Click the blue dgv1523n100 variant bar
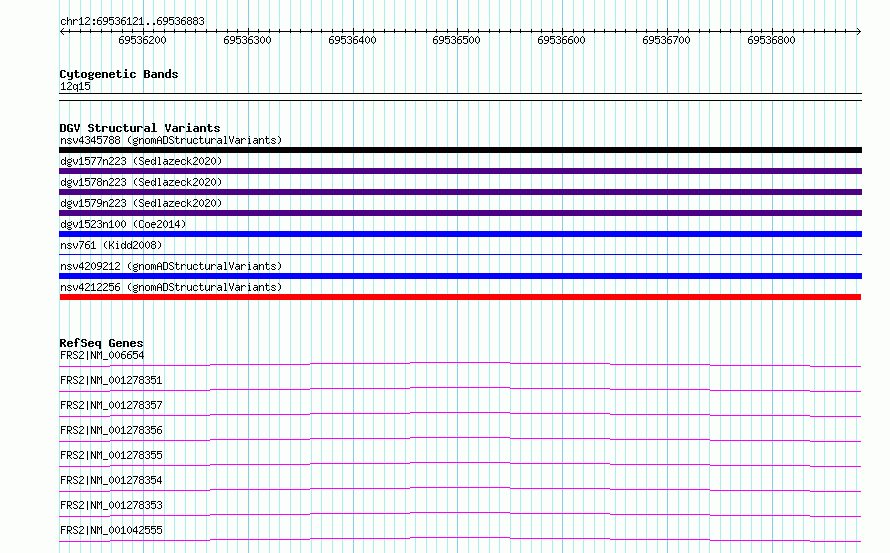Screen dimensions: 890x553 click(x=460, y=234)
